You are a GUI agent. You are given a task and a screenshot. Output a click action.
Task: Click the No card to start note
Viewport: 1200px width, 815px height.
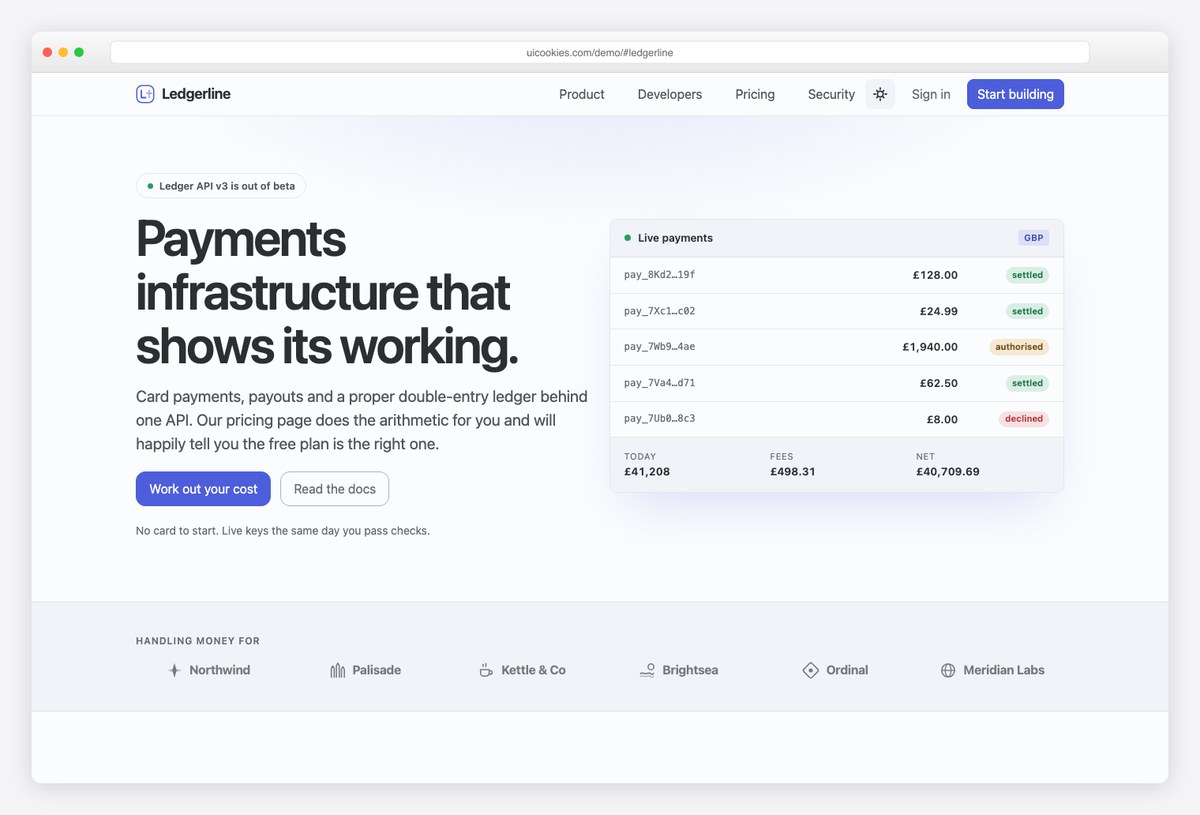(x=283, y=531)
